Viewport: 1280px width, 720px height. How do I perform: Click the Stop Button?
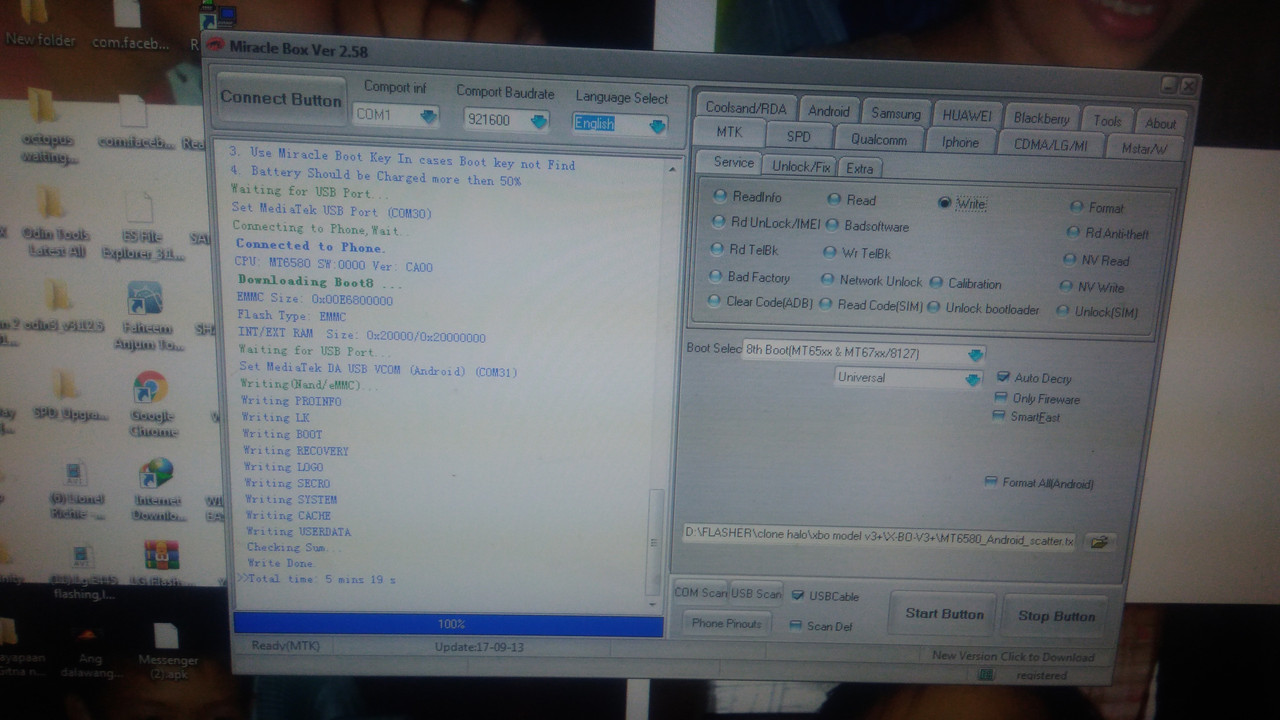point(1056,616)
